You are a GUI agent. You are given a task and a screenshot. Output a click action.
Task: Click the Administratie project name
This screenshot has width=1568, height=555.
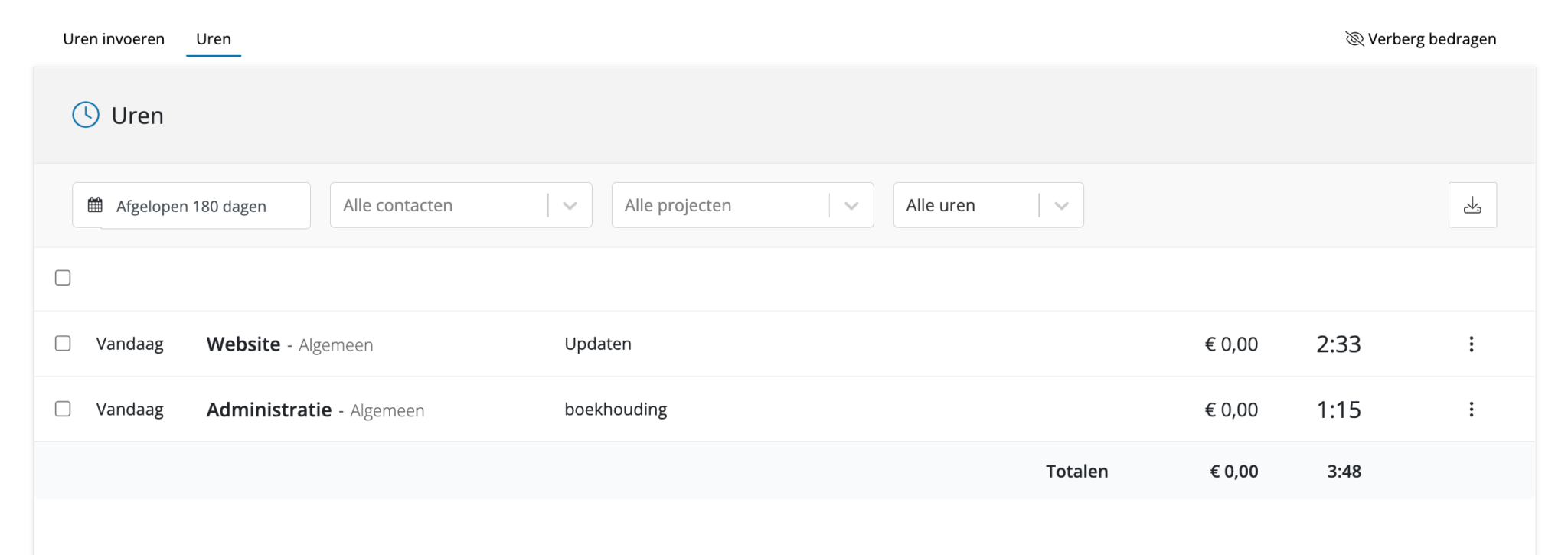point(269,410)
